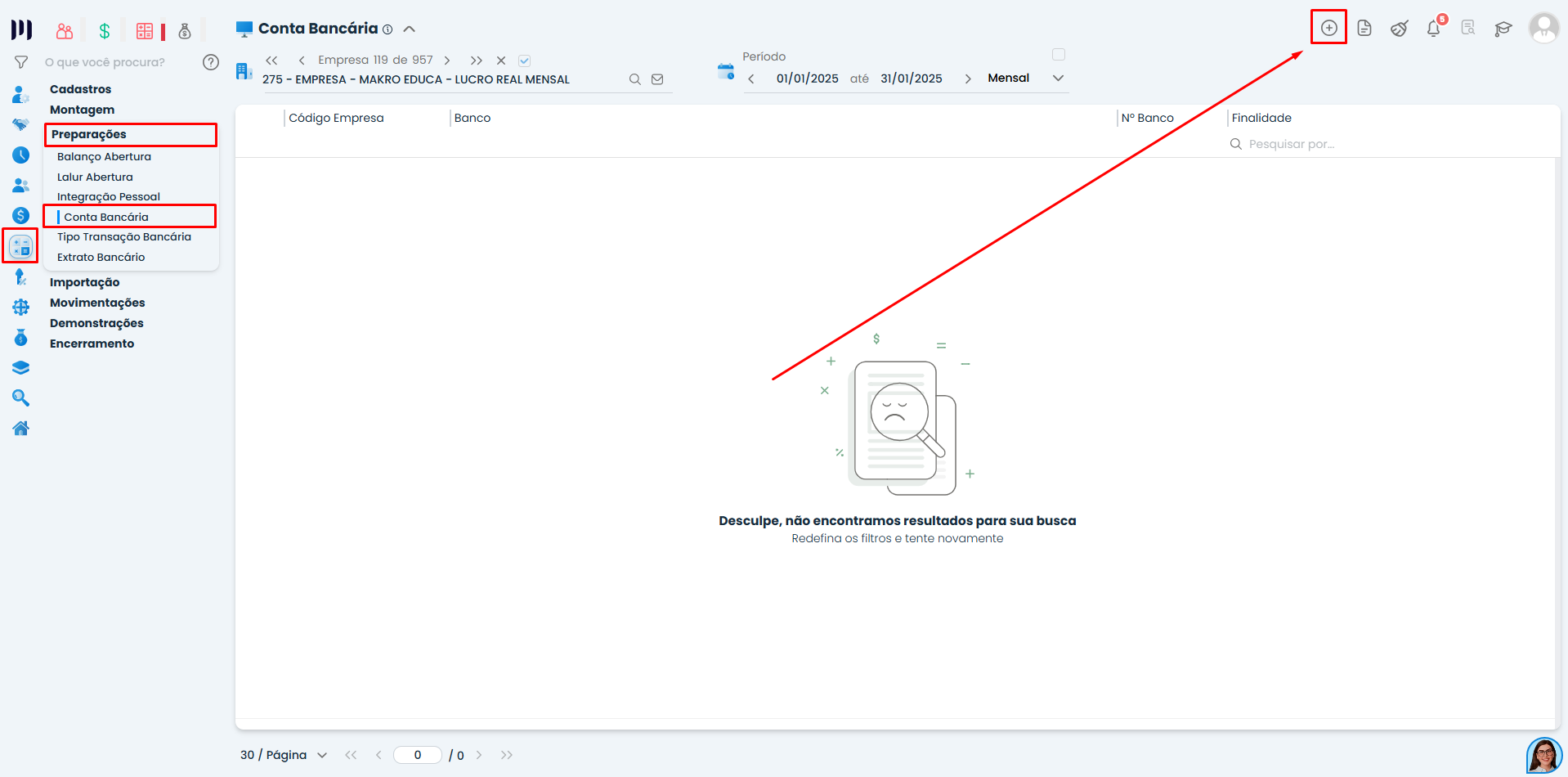This screenshot has height=777, width=1568.
Task: Click the envelope icon beside company name
Action: pyautogui.click(x=657, y=79)
